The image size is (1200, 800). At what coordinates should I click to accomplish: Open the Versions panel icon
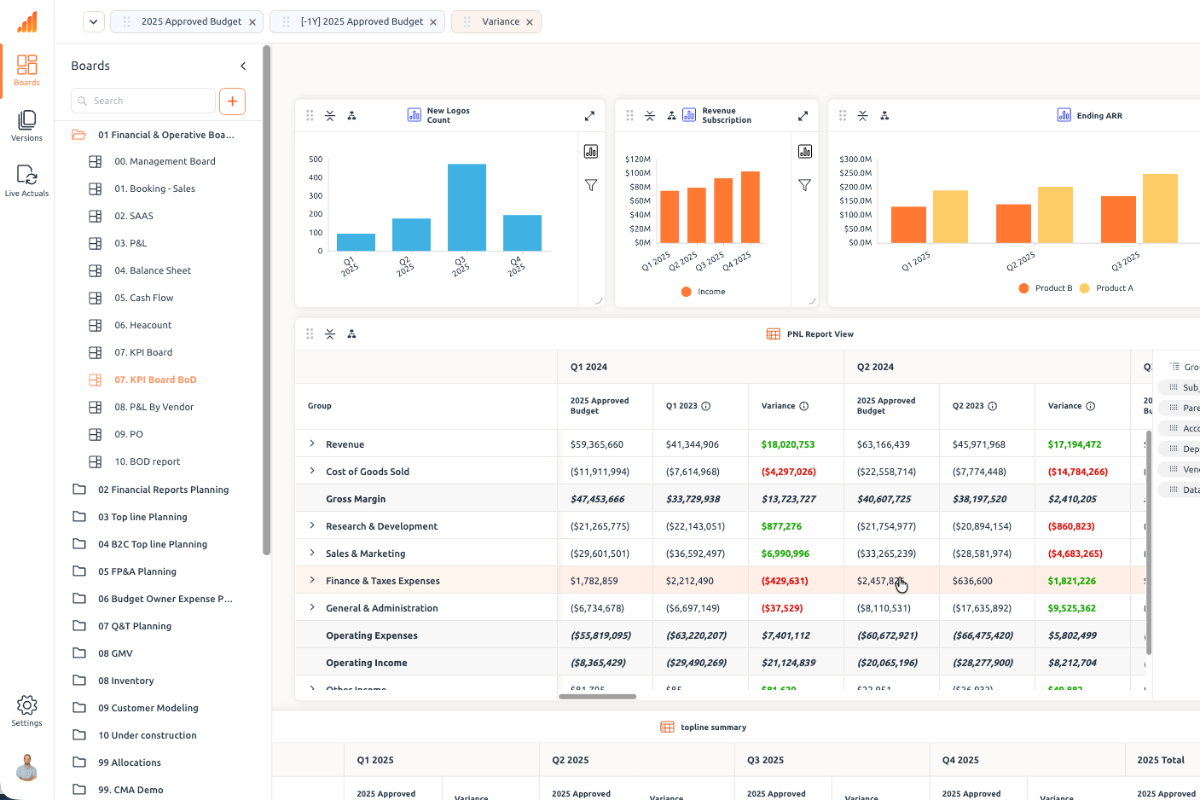(27, 120)
